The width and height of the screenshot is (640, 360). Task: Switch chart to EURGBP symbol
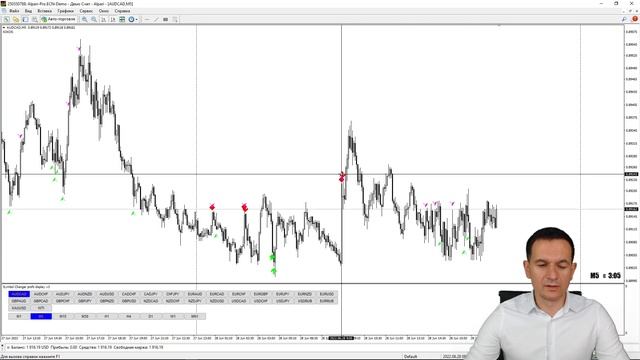click(261, 294)
